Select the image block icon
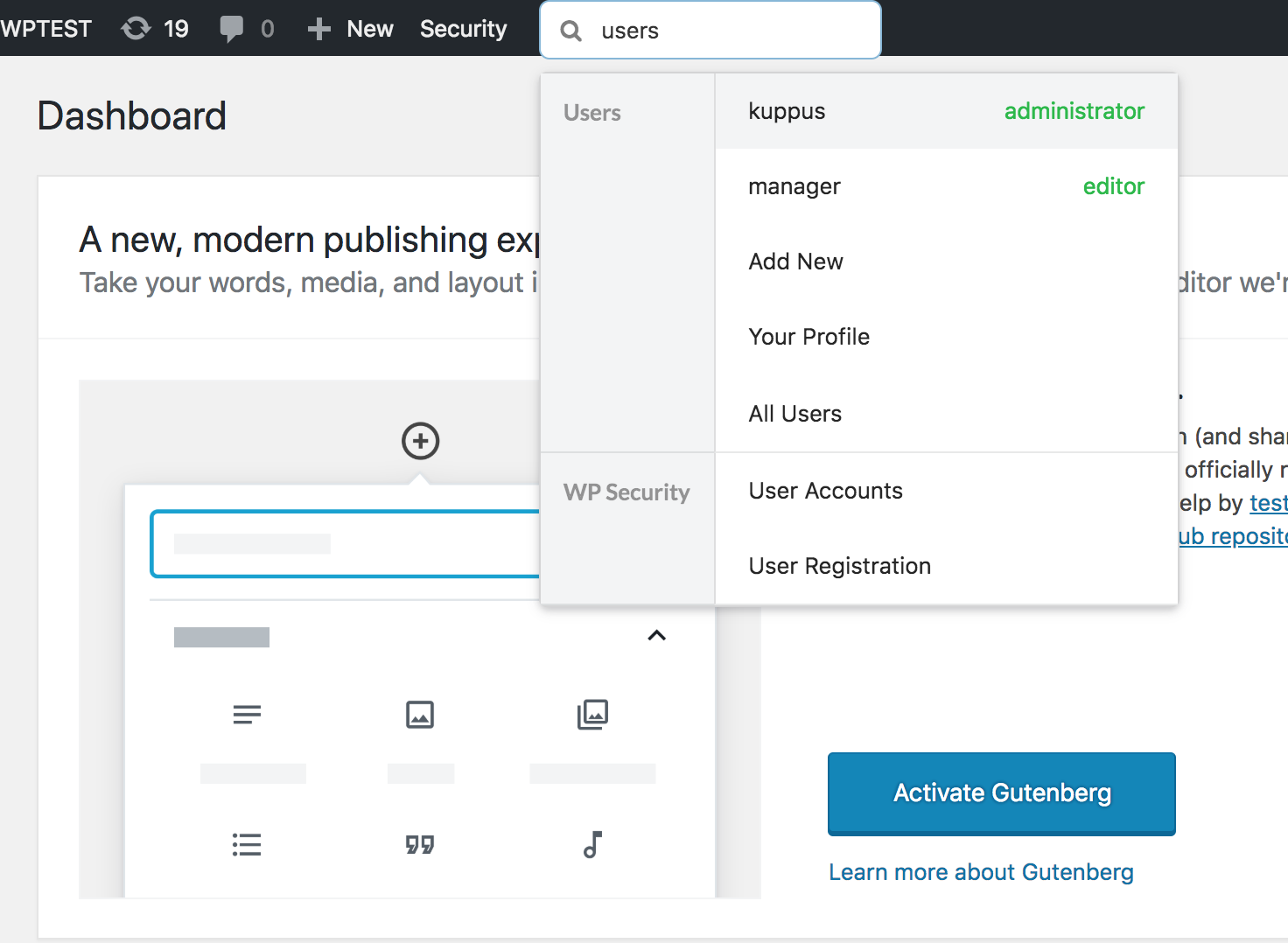Screen dimensions: 1288x943 point(420,715)
